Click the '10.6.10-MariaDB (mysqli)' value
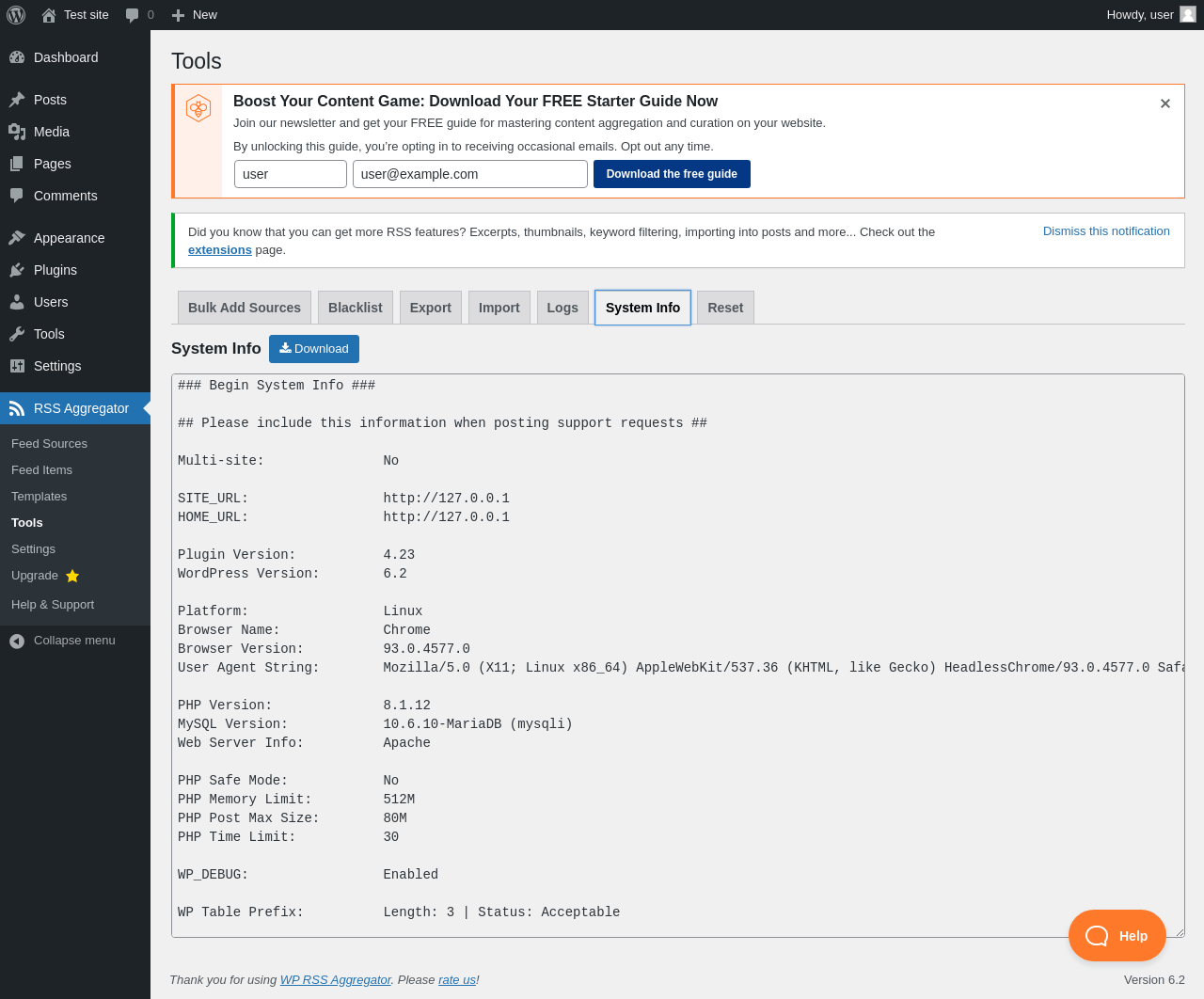Screen dimensions: 1204x999 (x=478, y=724)
